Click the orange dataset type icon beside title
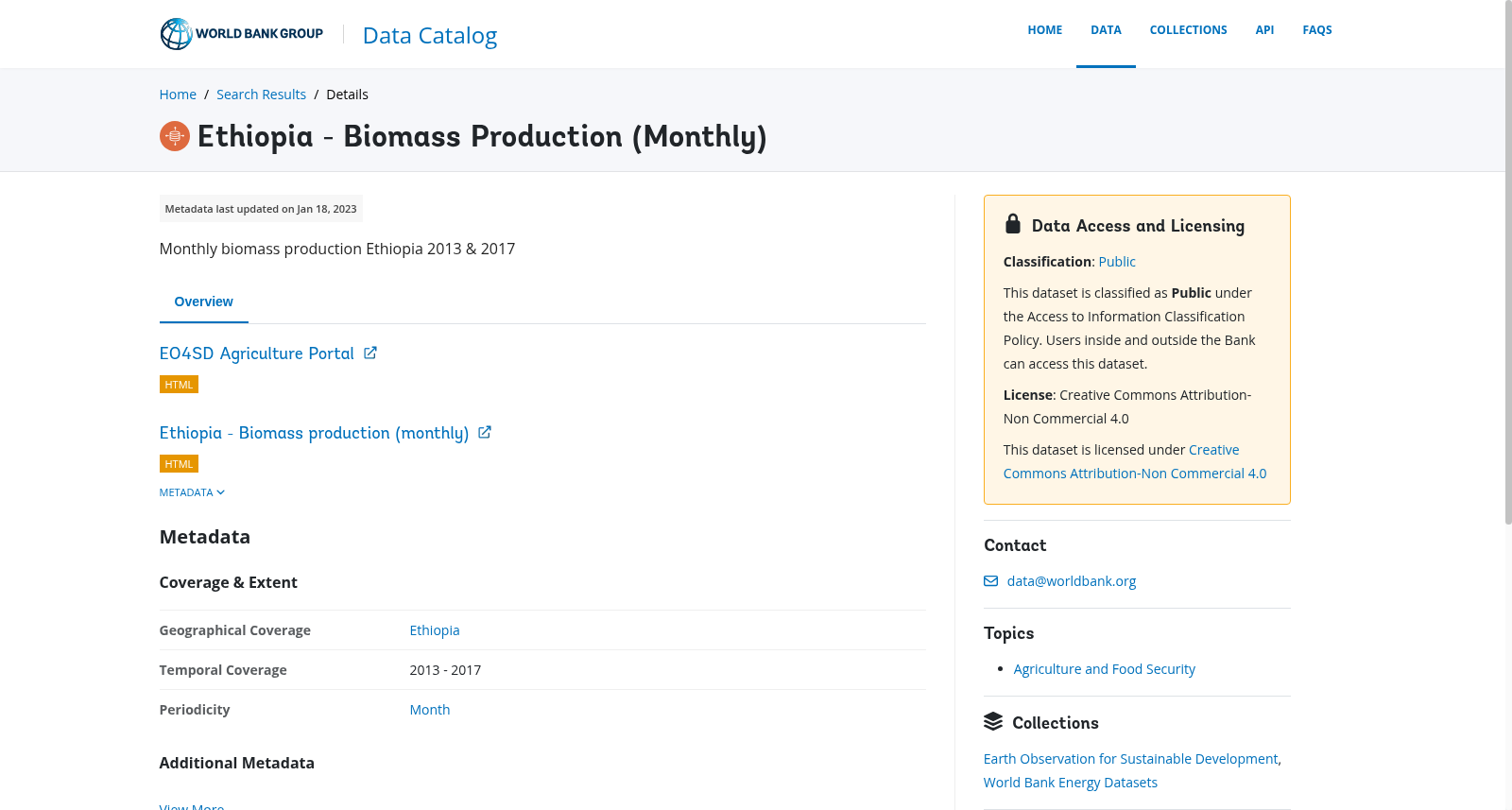The width and height of the screenshot is (1512, 810). (x=175, y=136)
